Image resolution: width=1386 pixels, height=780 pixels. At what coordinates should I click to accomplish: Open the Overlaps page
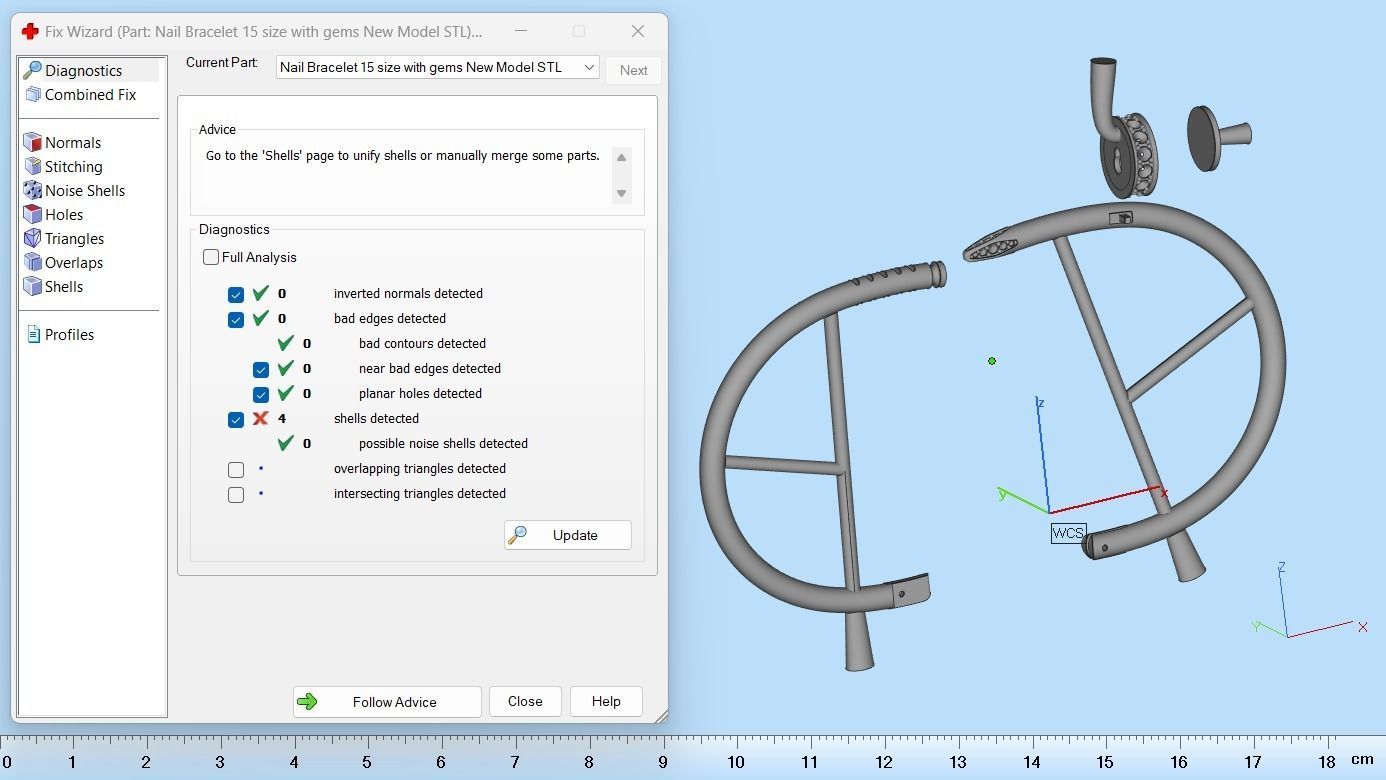click(73, 263)
